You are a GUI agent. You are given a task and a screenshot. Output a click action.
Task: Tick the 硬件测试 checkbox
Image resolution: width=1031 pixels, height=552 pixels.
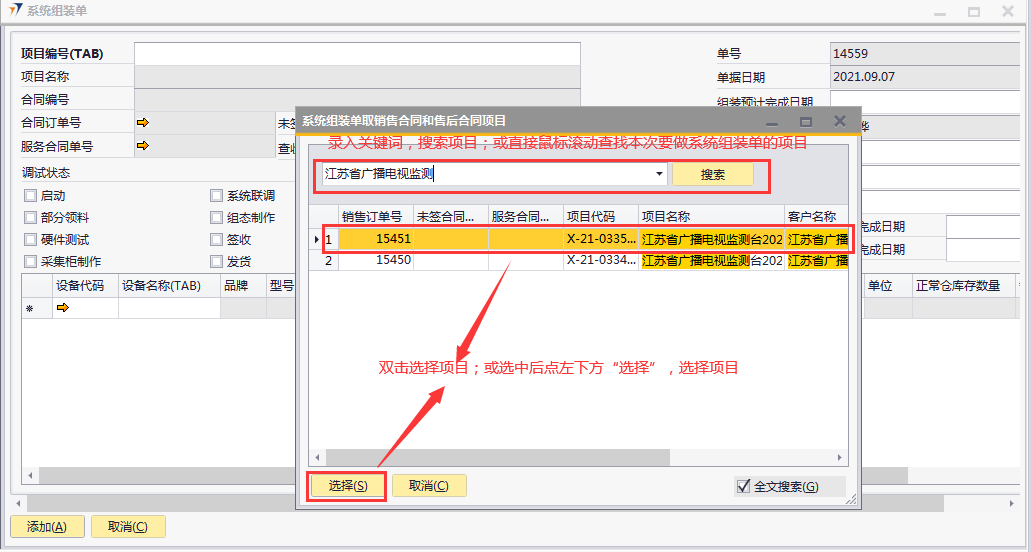[30, 240]
